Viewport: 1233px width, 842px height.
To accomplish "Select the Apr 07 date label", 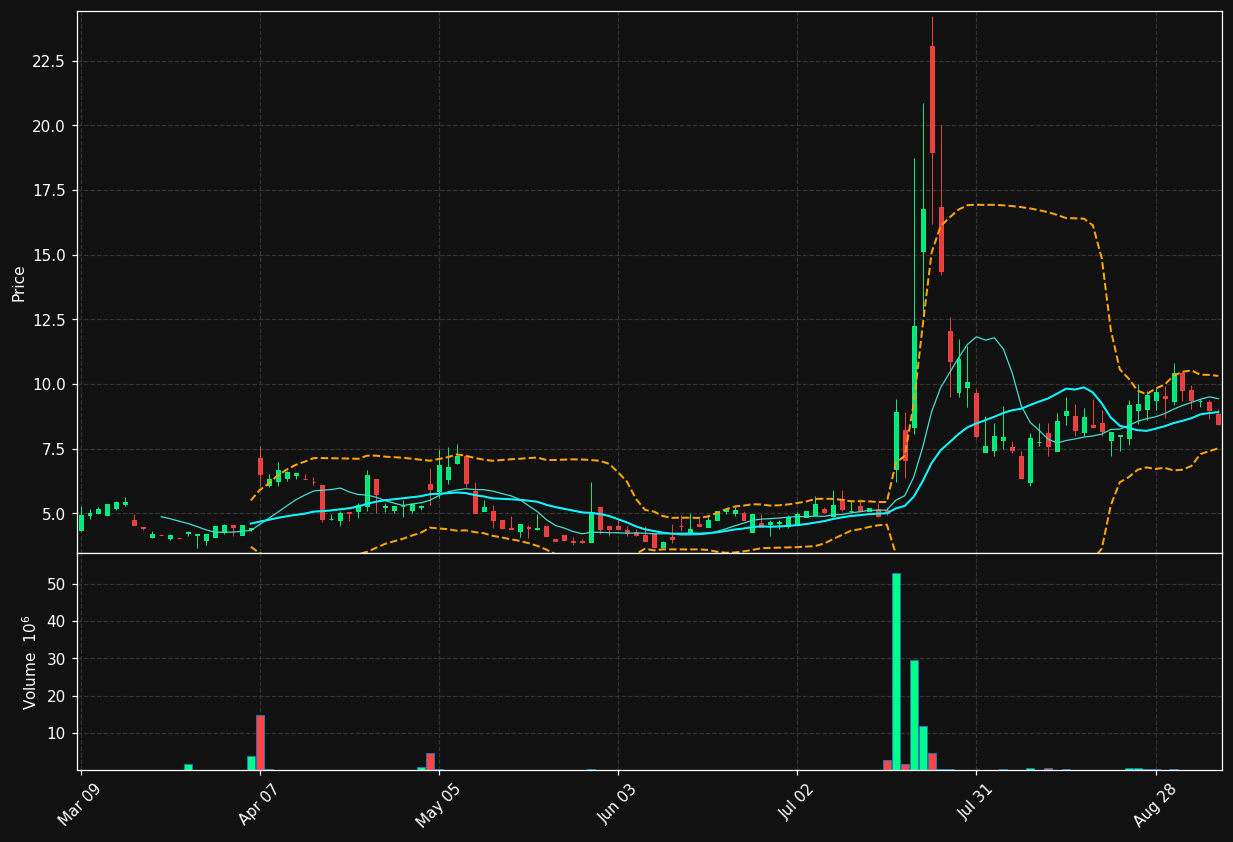I will (258, 804).
